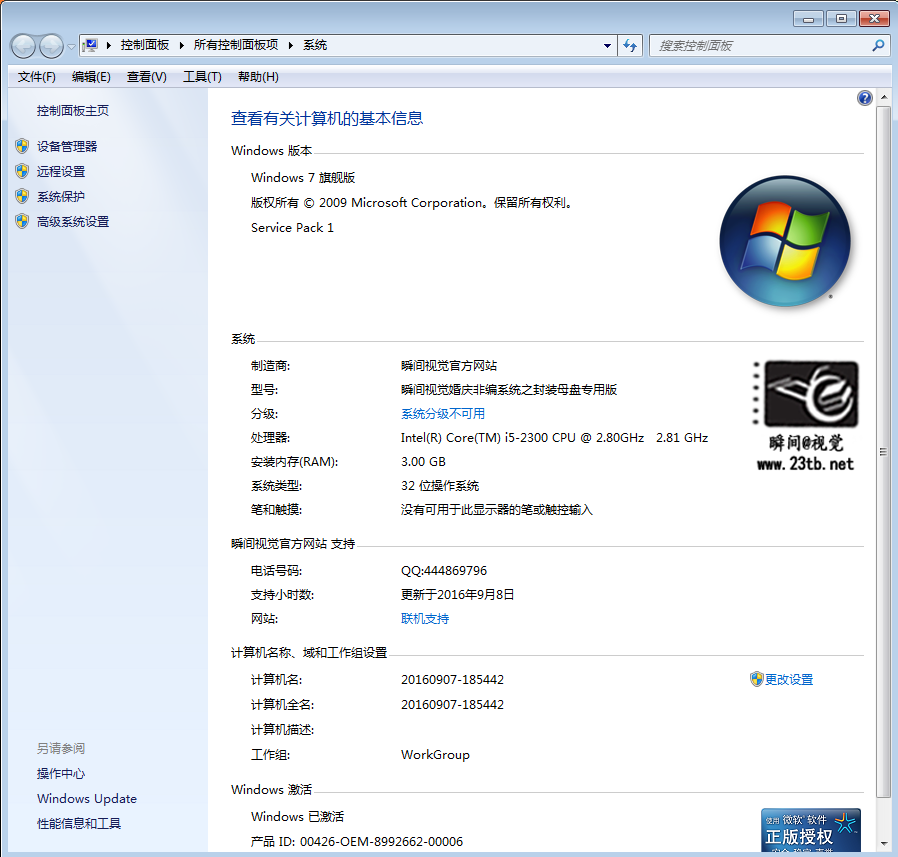Click the Forward navigation arrow button
This screenshot has height=857, width=898.
coord(52,46)
